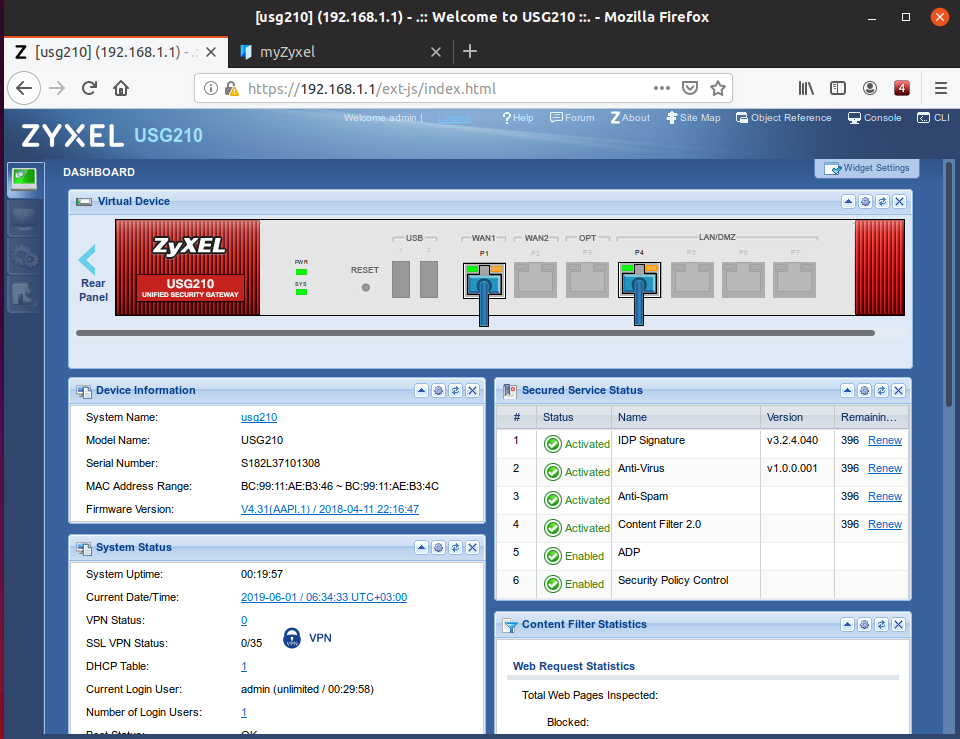Image resolution: width=960 pixels, height=739 pixels.
Task: Open Content Filter Statistics settings gear
Action: [x=864, y=625]
